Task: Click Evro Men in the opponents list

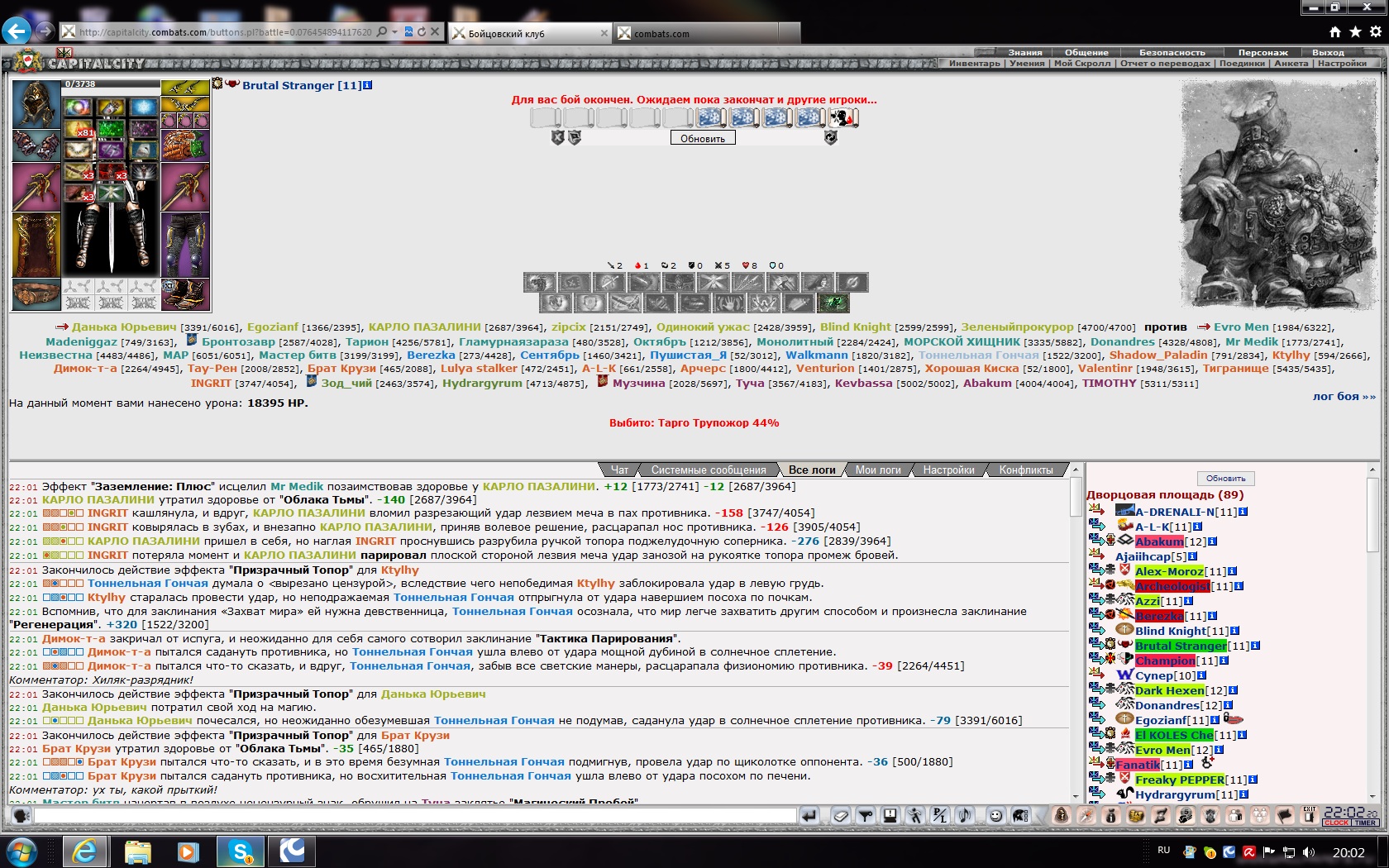Action: pos(1241,327)
